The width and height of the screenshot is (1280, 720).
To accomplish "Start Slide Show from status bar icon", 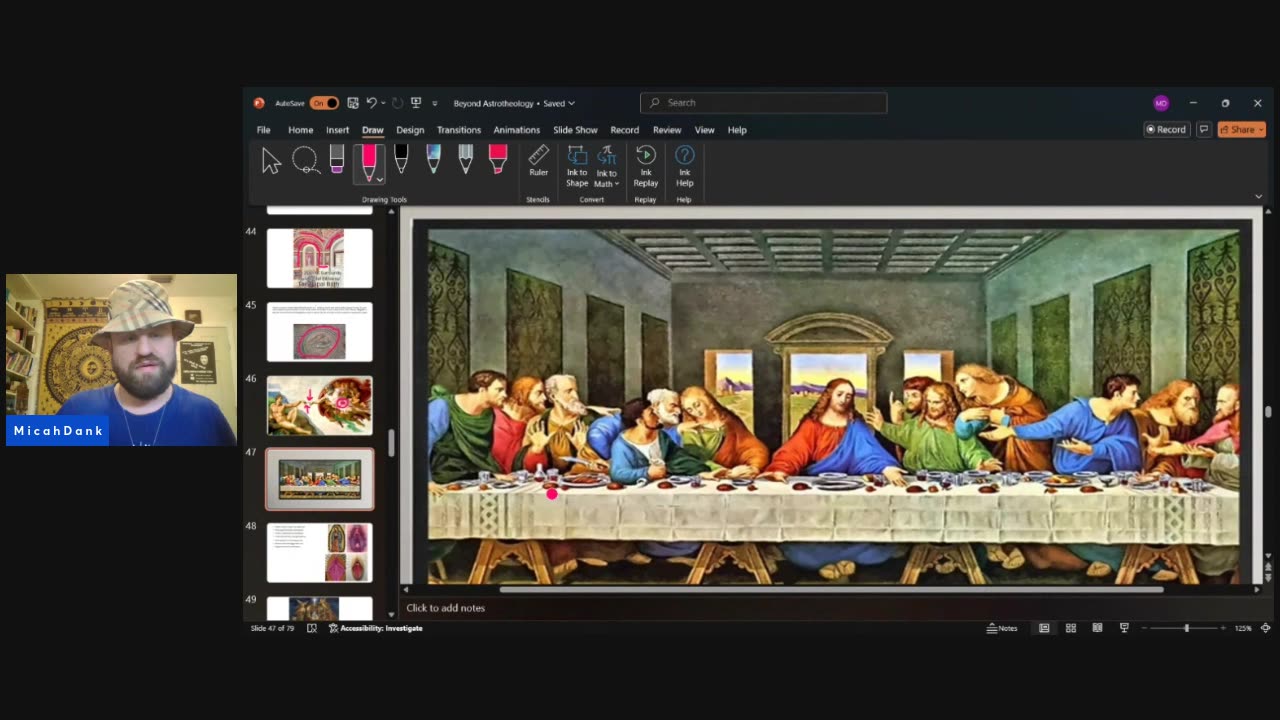I will click(x=1124, y=628).
